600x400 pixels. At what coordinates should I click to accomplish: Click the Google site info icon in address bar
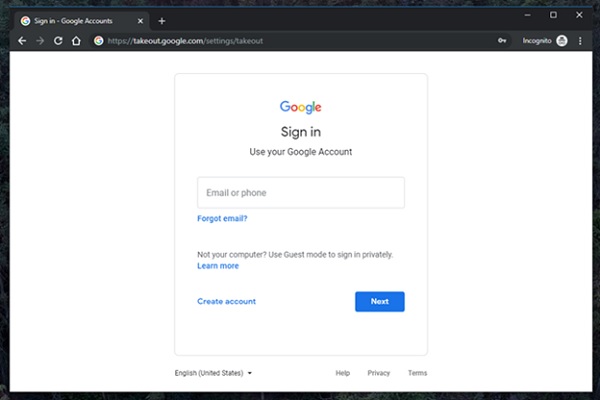pyautogui.click(x=98, y=41)
